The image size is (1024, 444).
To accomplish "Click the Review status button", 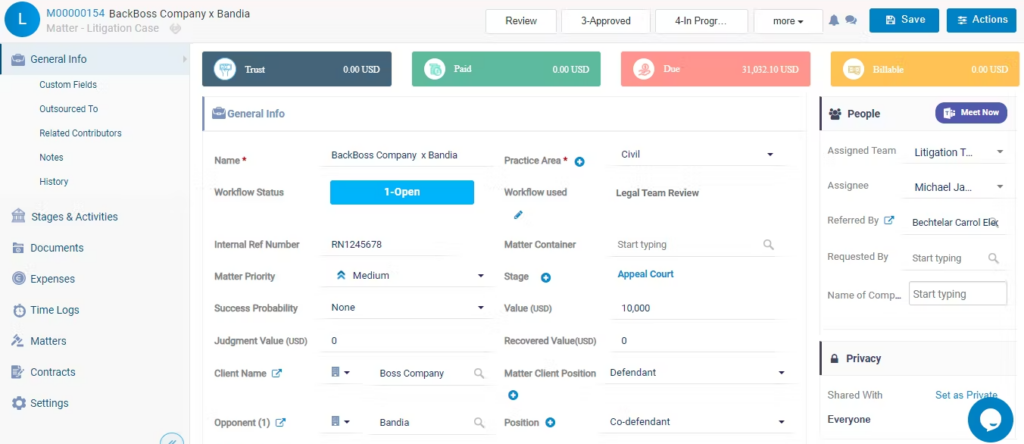I will coord(521,21).
